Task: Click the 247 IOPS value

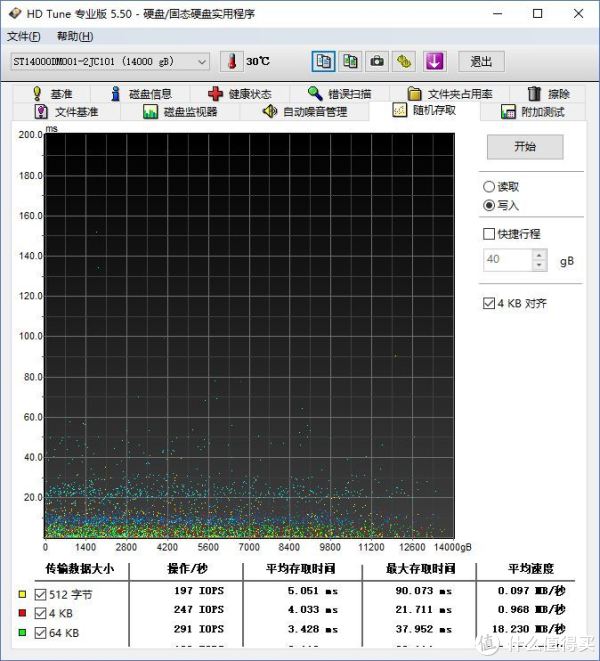Action: [x=199, y=610]
